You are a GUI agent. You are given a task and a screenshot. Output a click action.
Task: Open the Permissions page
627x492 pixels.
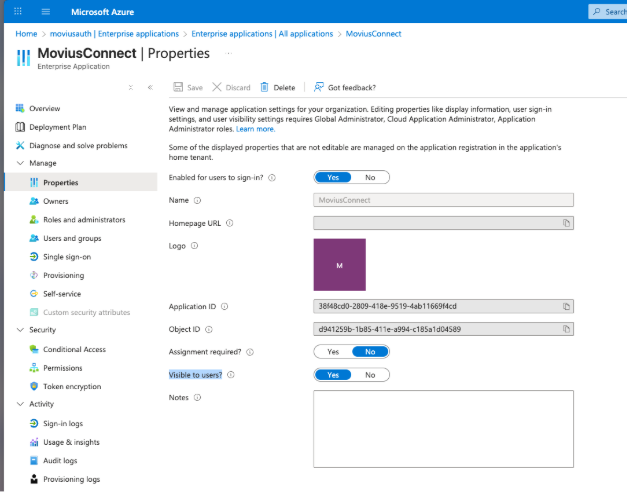click(63, 368)
